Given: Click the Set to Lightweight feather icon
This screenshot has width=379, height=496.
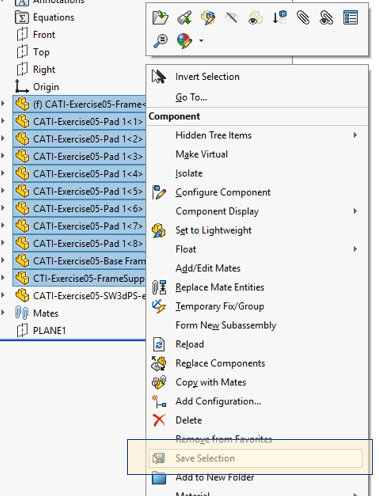Looking at the screenshot, I should point(159,230).
